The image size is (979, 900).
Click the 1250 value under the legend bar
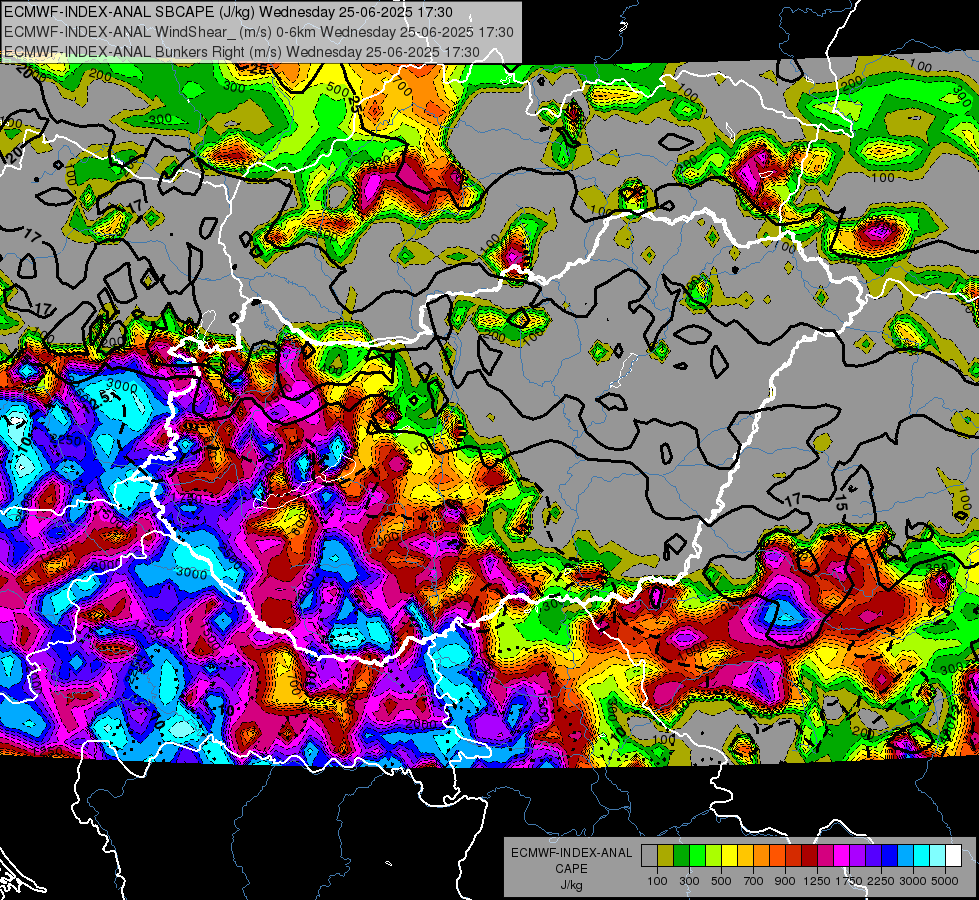point(817,881)
